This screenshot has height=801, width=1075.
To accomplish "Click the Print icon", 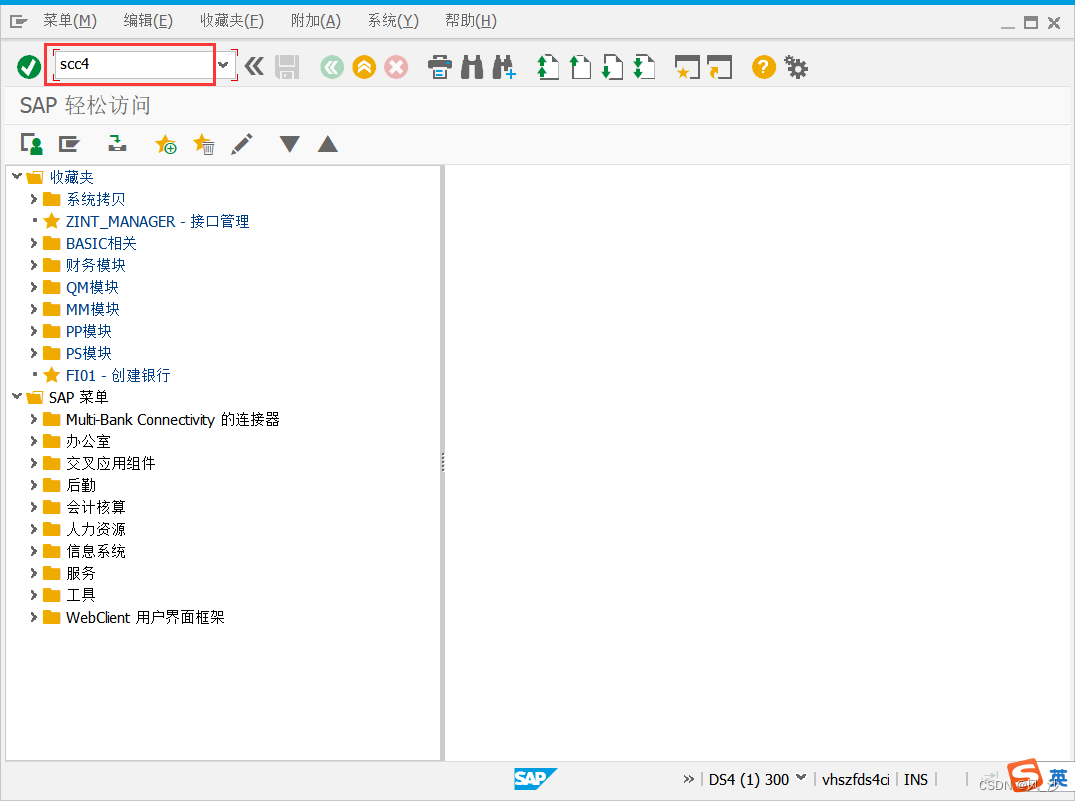I will pyautogui.click(x=439, y=67).
